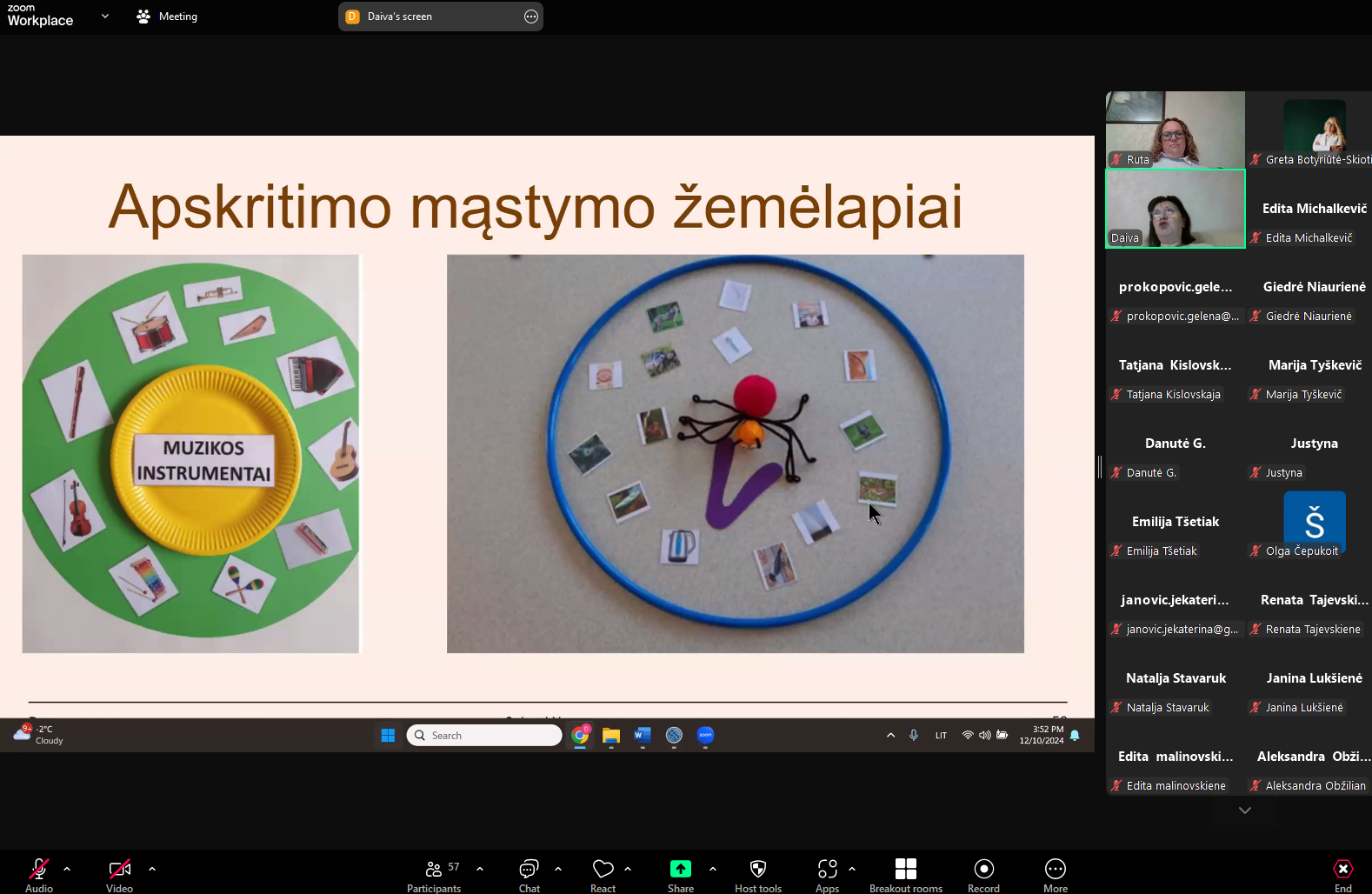Show hidden tray icons chevron
Screen dimensions: 1372x894
pos(890,735)
